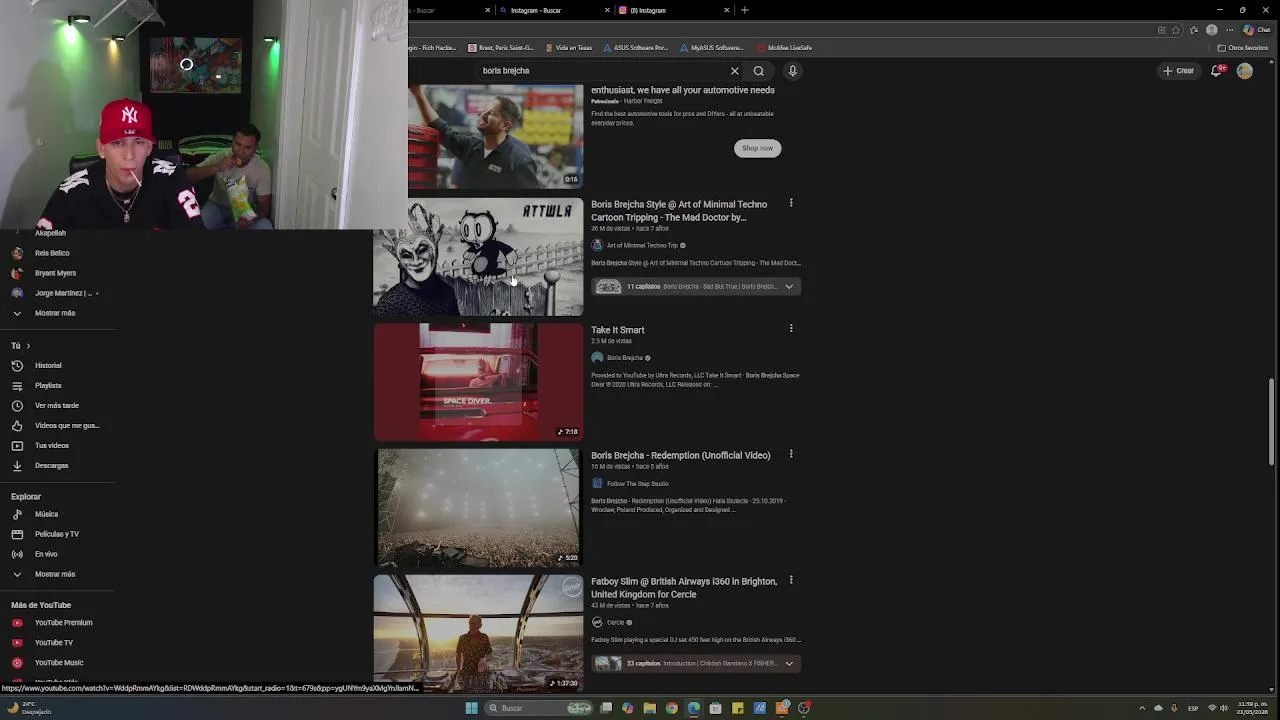The width and height of the screenshot is (1280, 720).
Task: Open options menu for Take It Smart
Action: [x=791, y=328]
